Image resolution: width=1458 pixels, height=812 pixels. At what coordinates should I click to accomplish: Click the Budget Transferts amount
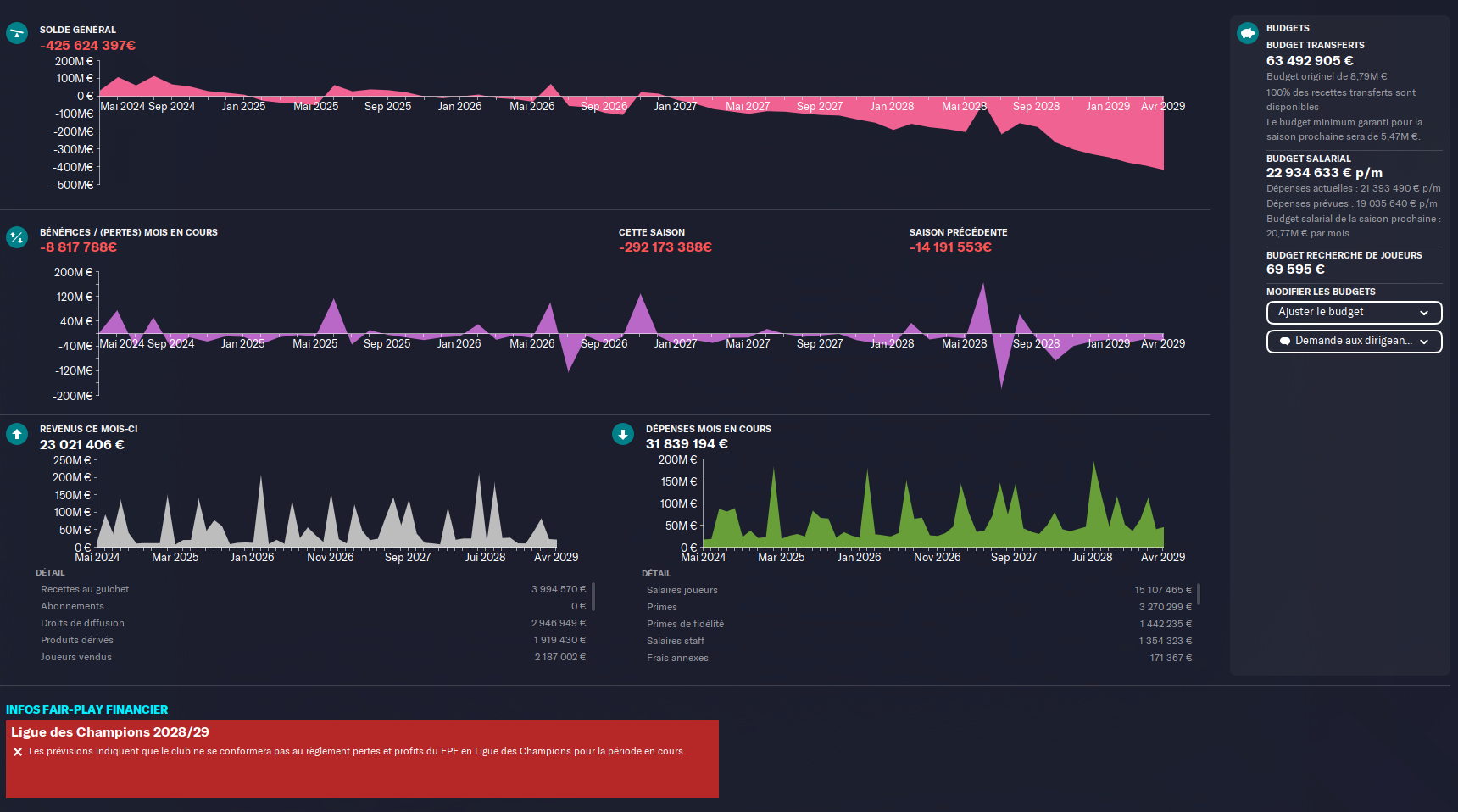point(1310,61)
